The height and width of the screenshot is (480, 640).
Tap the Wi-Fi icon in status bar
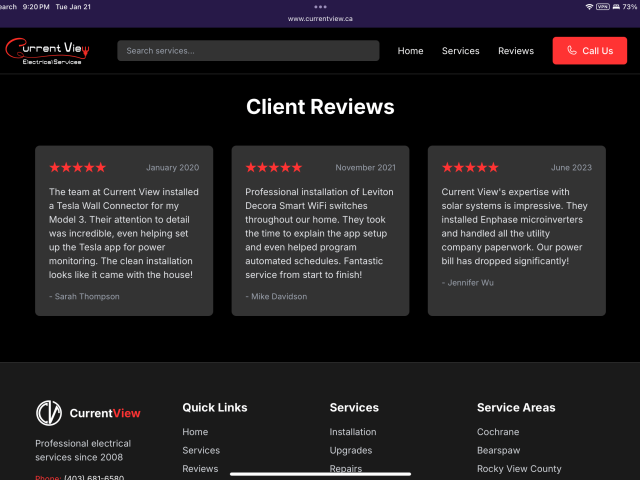tap(589, 6)
